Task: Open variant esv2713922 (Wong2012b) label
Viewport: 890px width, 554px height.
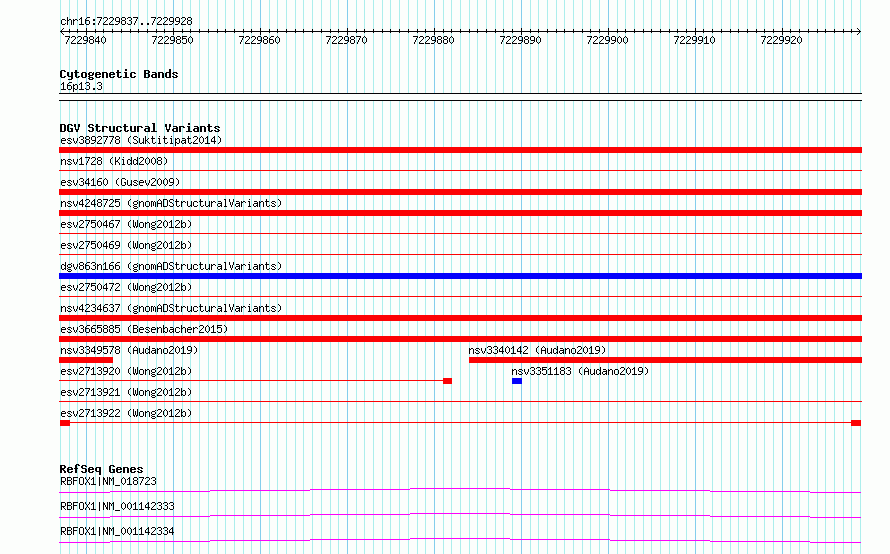Action: pyautogui.click(x=126, y=413)
